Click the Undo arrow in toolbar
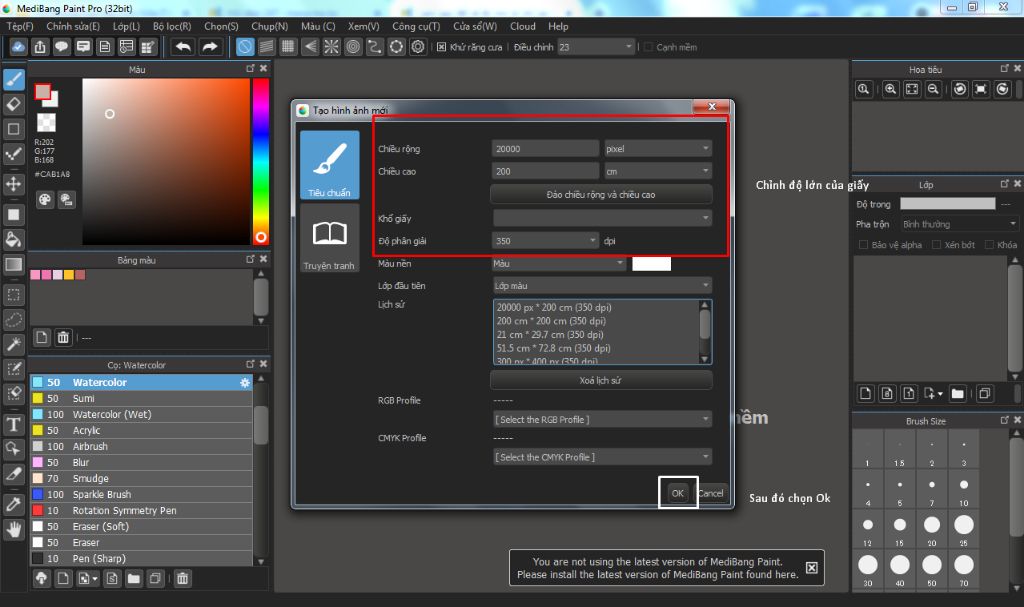This screenshot has width=1024, height=607. pos(184,47)
